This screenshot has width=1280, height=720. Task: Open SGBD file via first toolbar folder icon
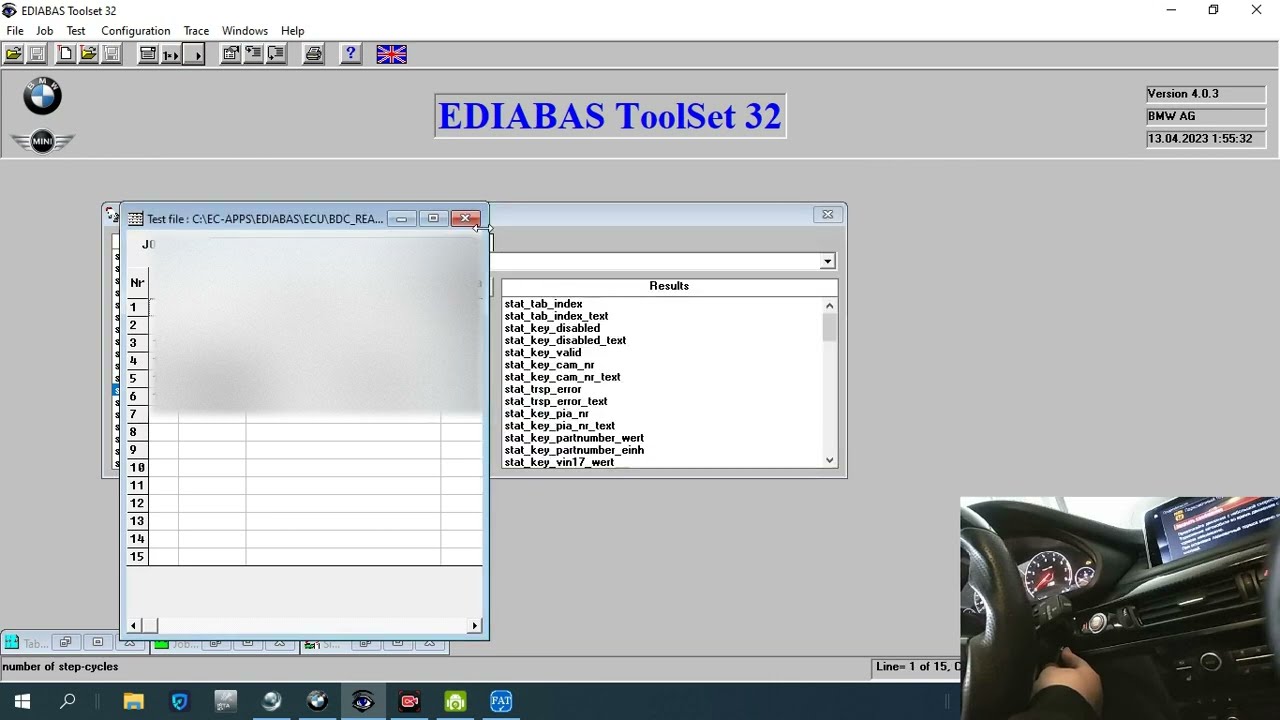[x=14, y=54]
